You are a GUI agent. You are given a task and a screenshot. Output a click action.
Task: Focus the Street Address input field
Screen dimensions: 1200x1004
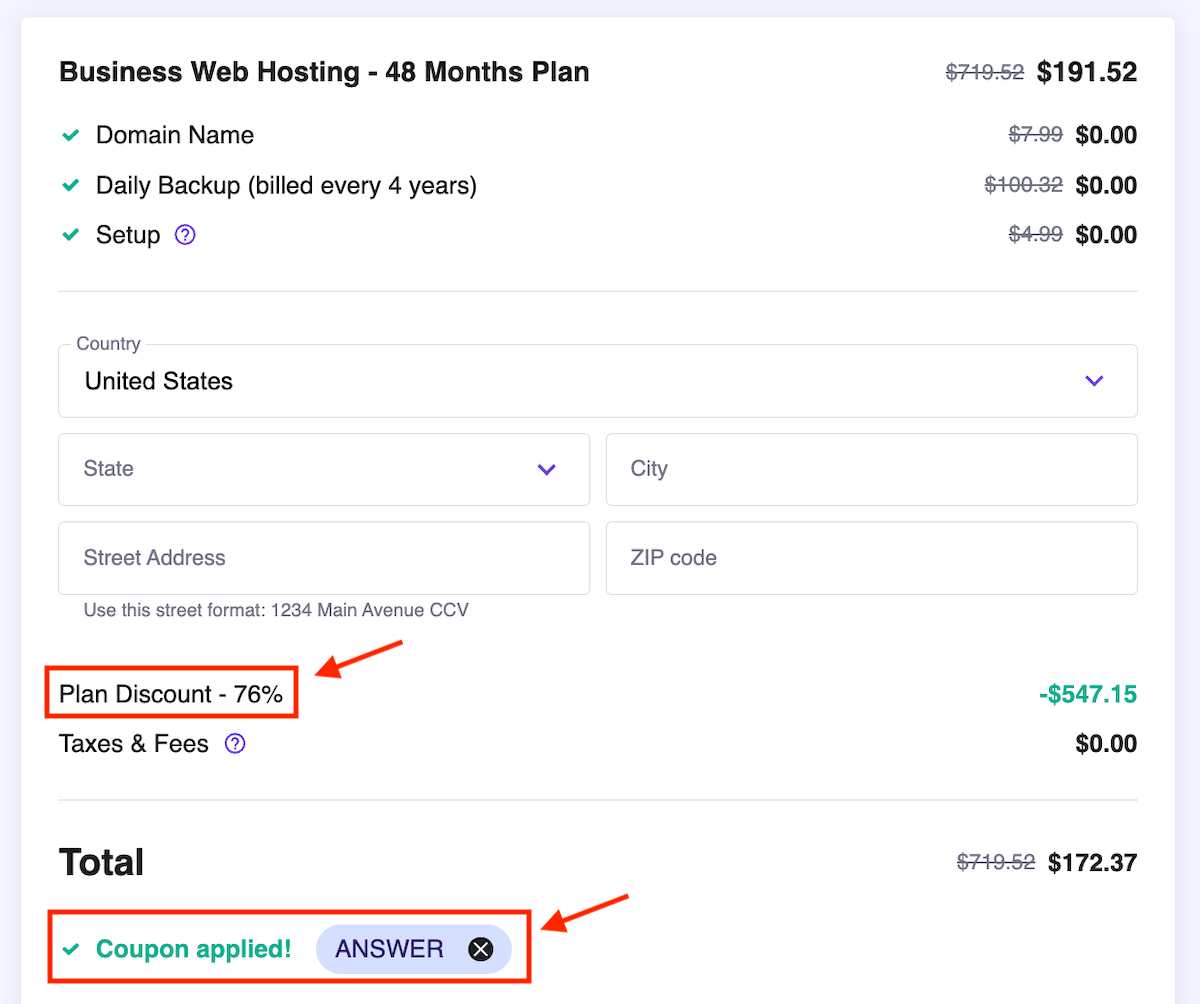tap(323, 558)
